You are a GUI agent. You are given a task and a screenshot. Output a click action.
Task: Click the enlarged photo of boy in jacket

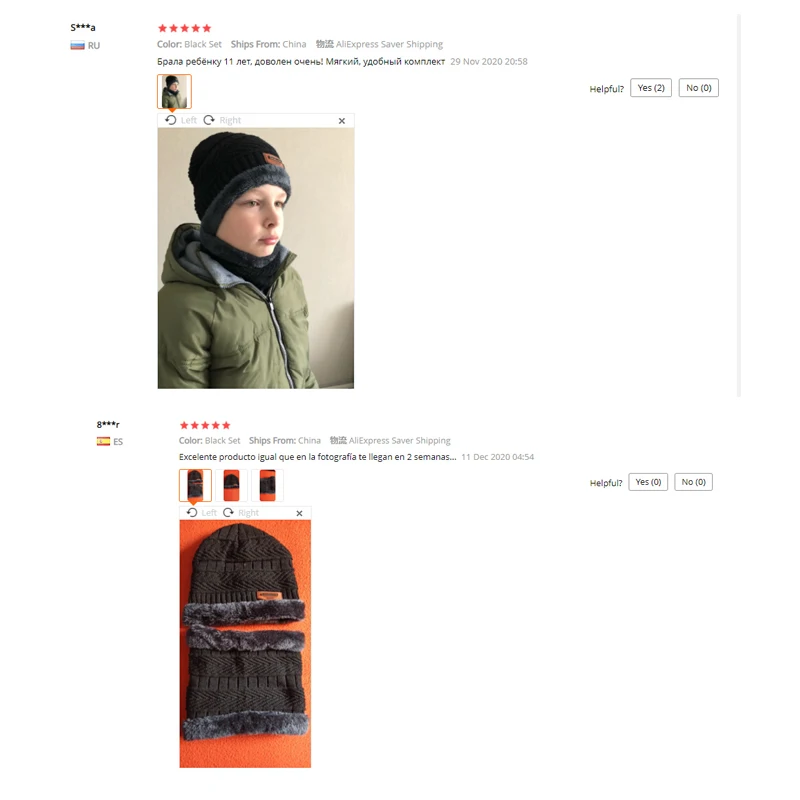click(x=256, y=258)
